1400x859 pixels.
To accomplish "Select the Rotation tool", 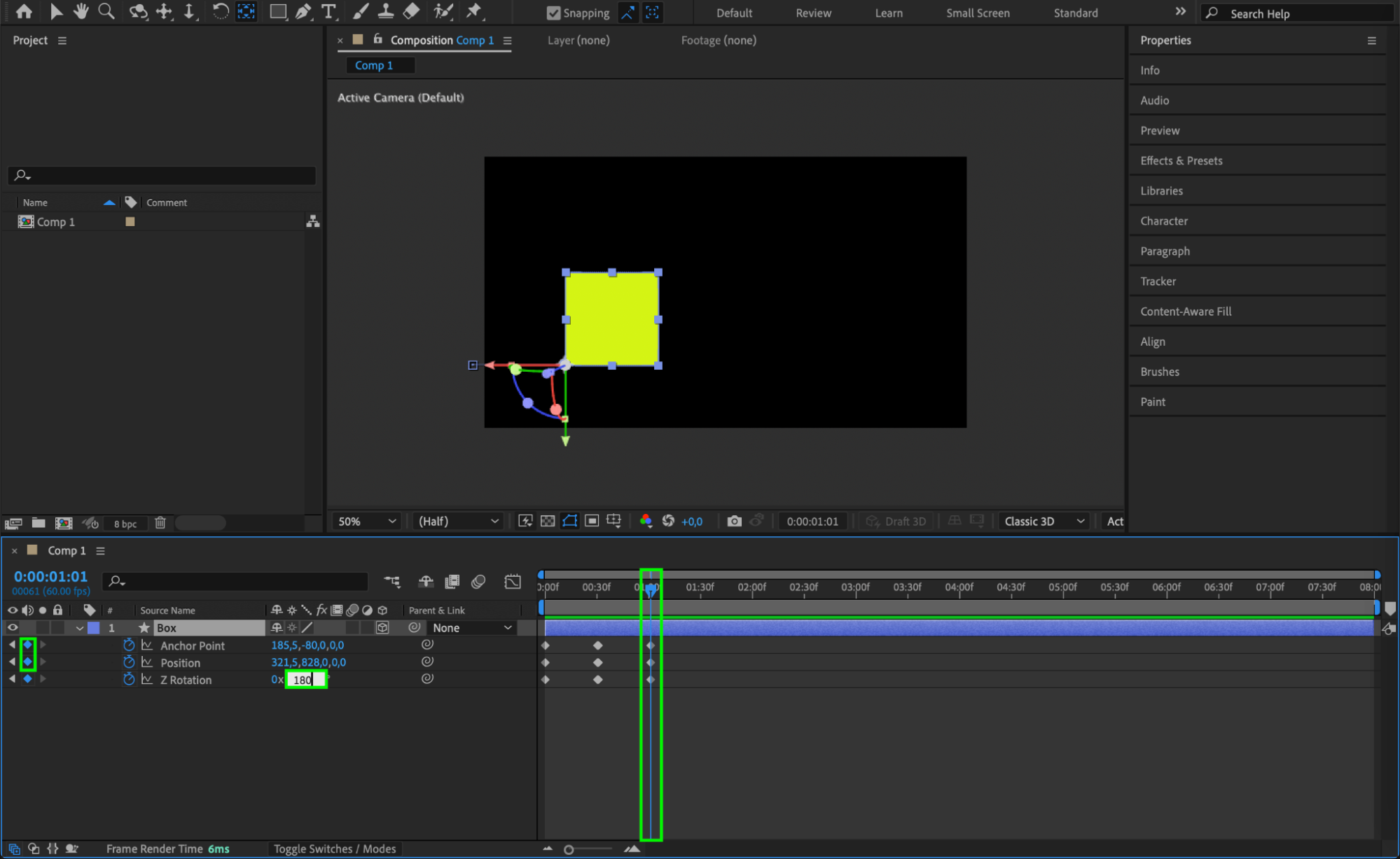I will point(220,12).
